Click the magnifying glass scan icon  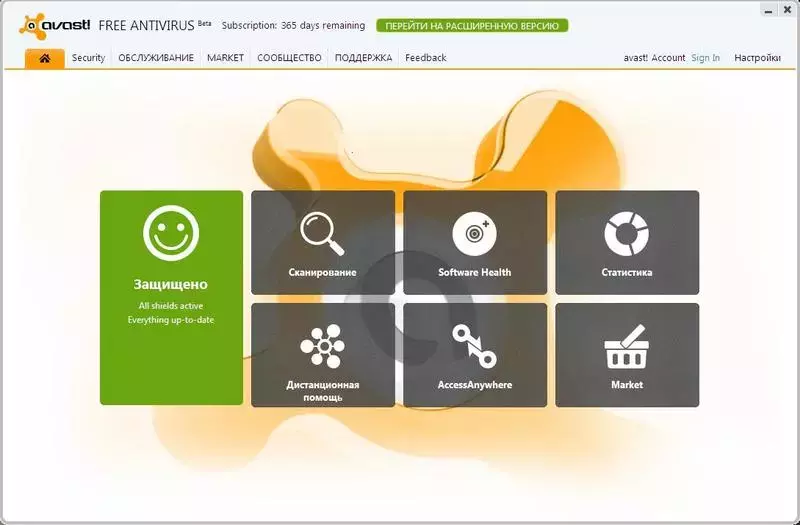point(322,234)
